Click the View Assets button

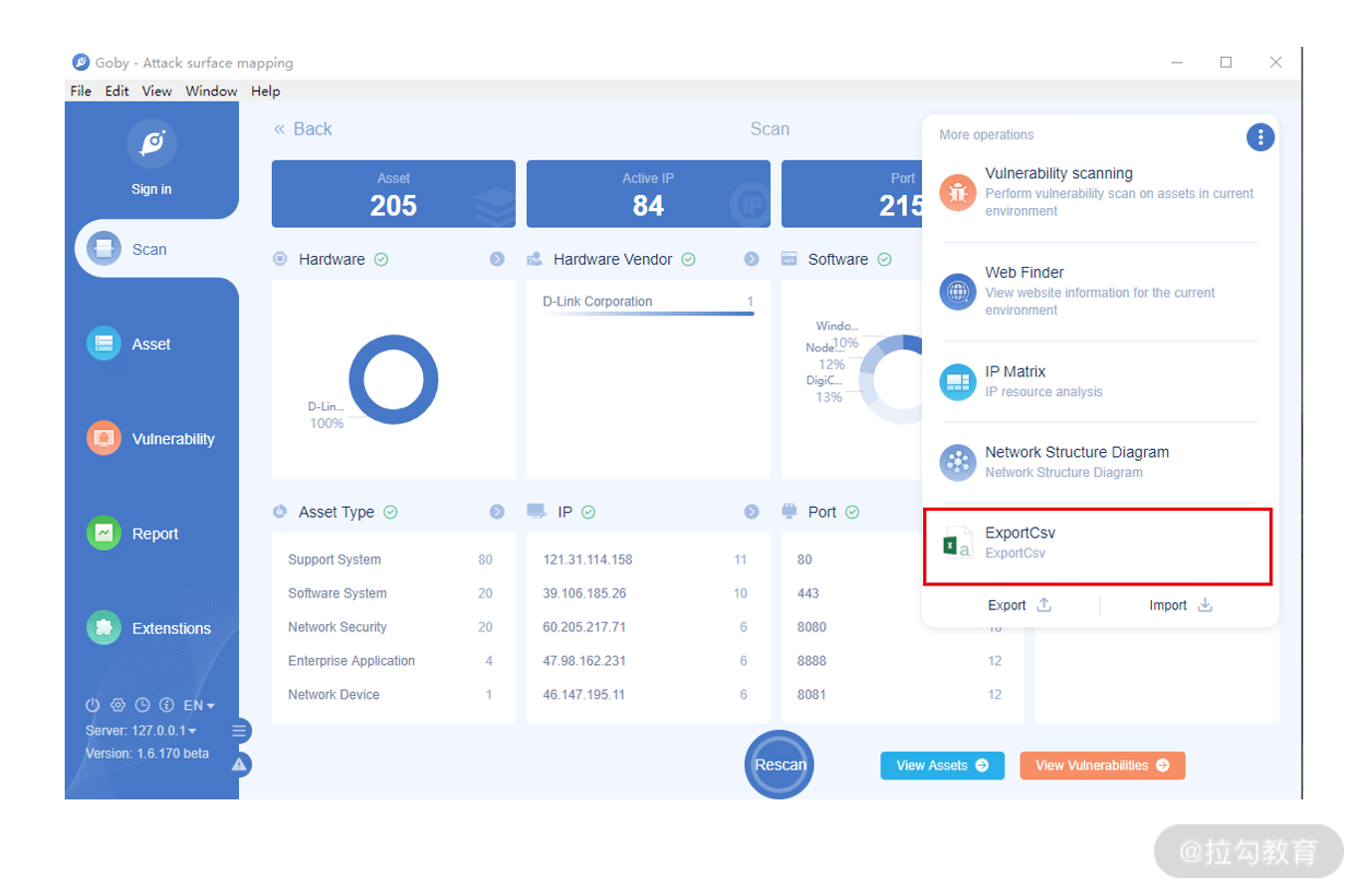[x=942, y=766]
